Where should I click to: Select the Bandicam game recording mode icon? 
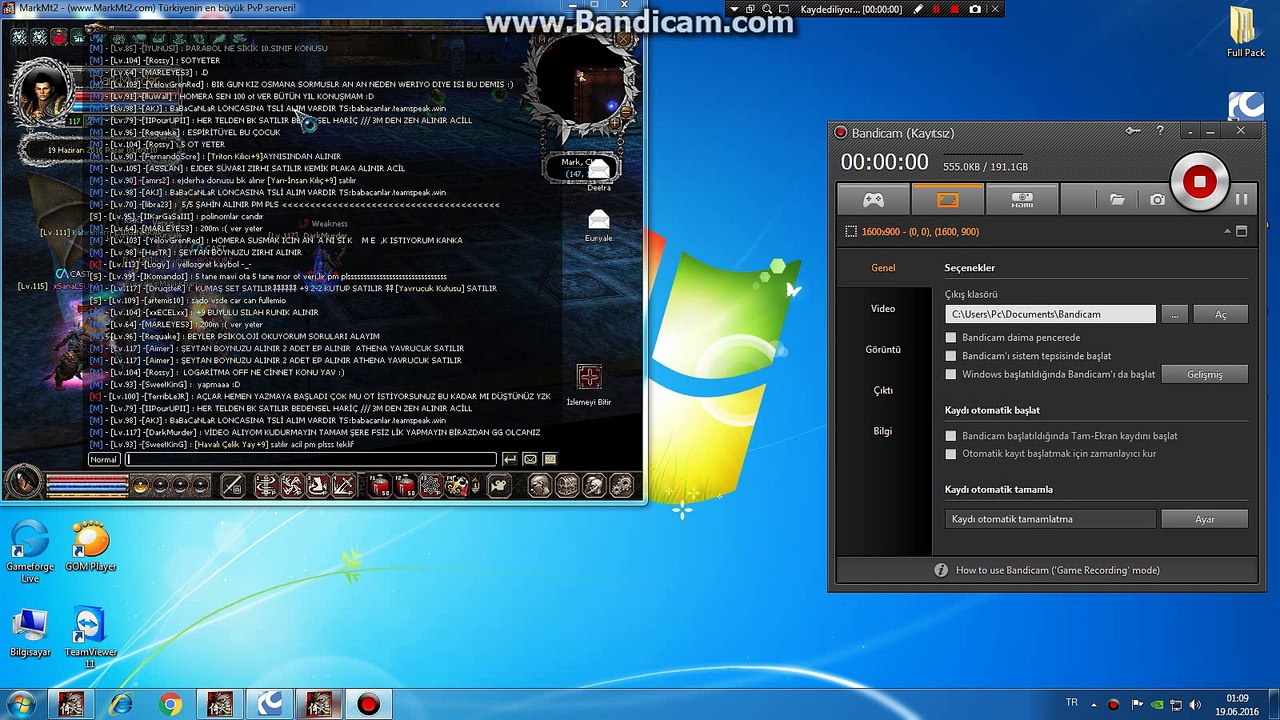click(873, 199)
